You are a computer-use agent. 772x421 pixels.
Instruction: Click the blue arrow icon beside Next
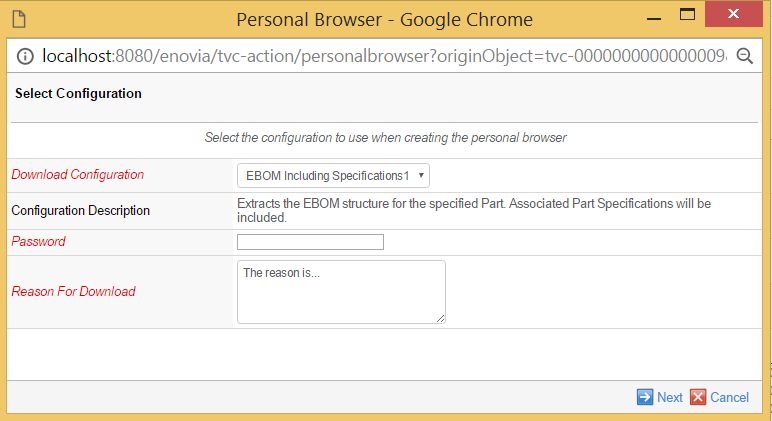pos(645,397)
